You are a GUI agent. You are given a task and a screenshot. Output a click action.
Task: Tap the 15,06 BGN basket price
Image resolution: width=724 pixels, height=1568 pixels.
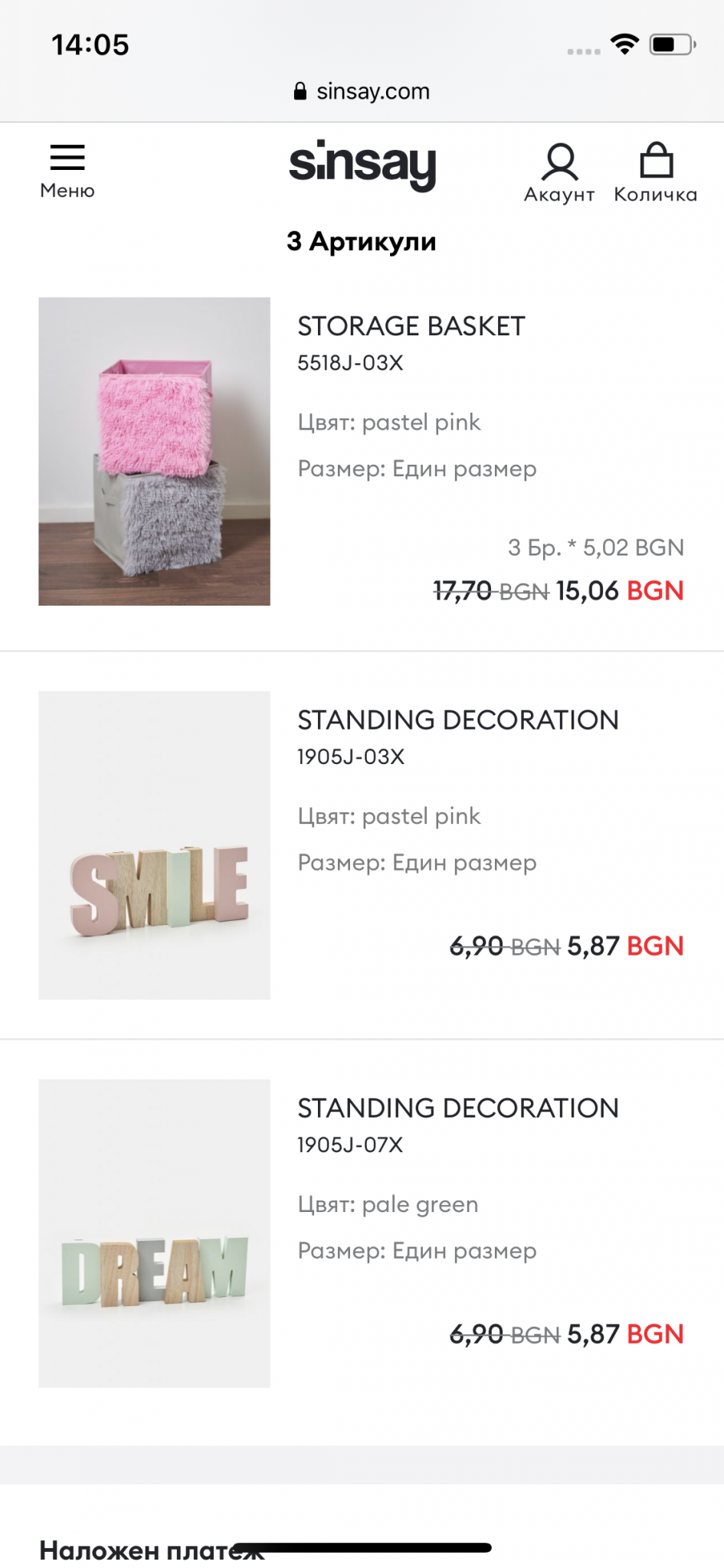click(619, 591)
